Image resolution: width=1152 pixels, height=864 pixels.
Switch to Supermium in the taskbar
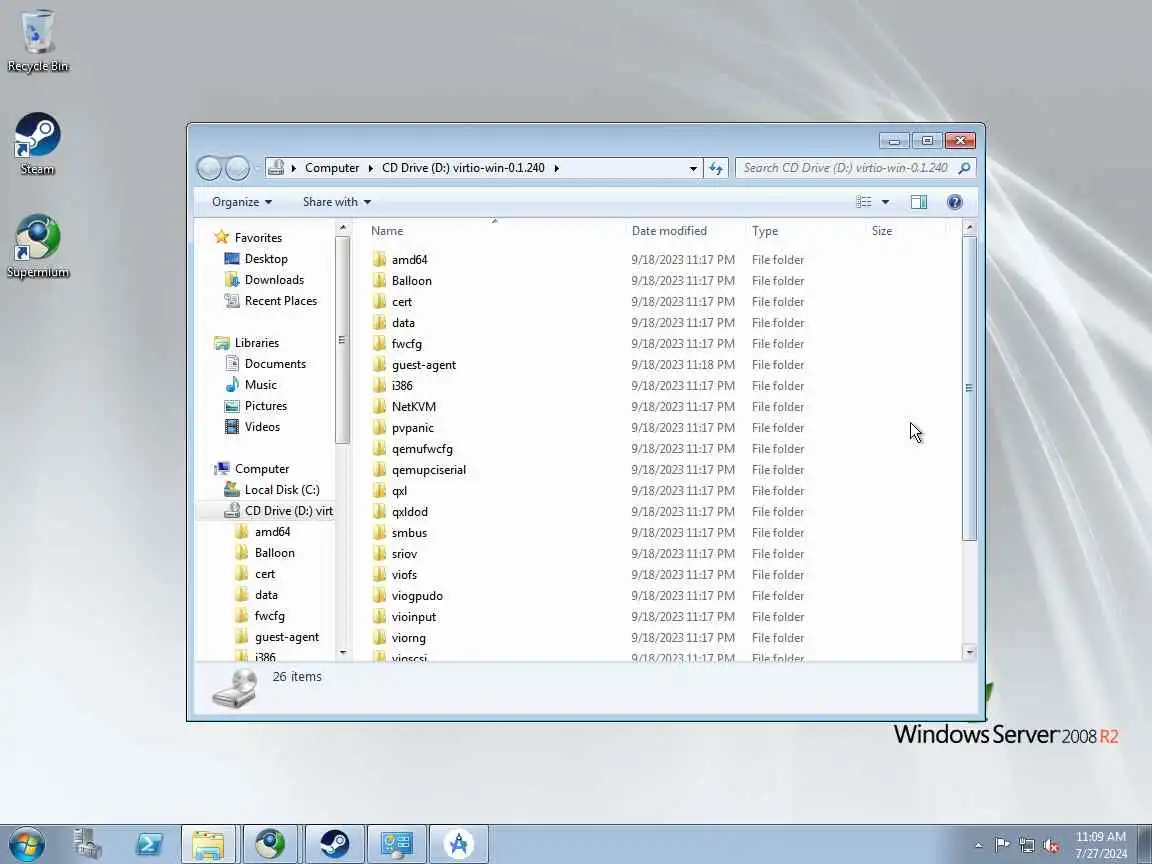tap(270, 844)
